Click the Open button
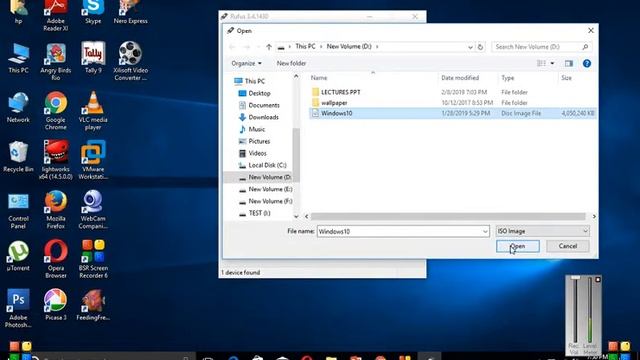This screenshot has height=360, width=640. [518, 246]
